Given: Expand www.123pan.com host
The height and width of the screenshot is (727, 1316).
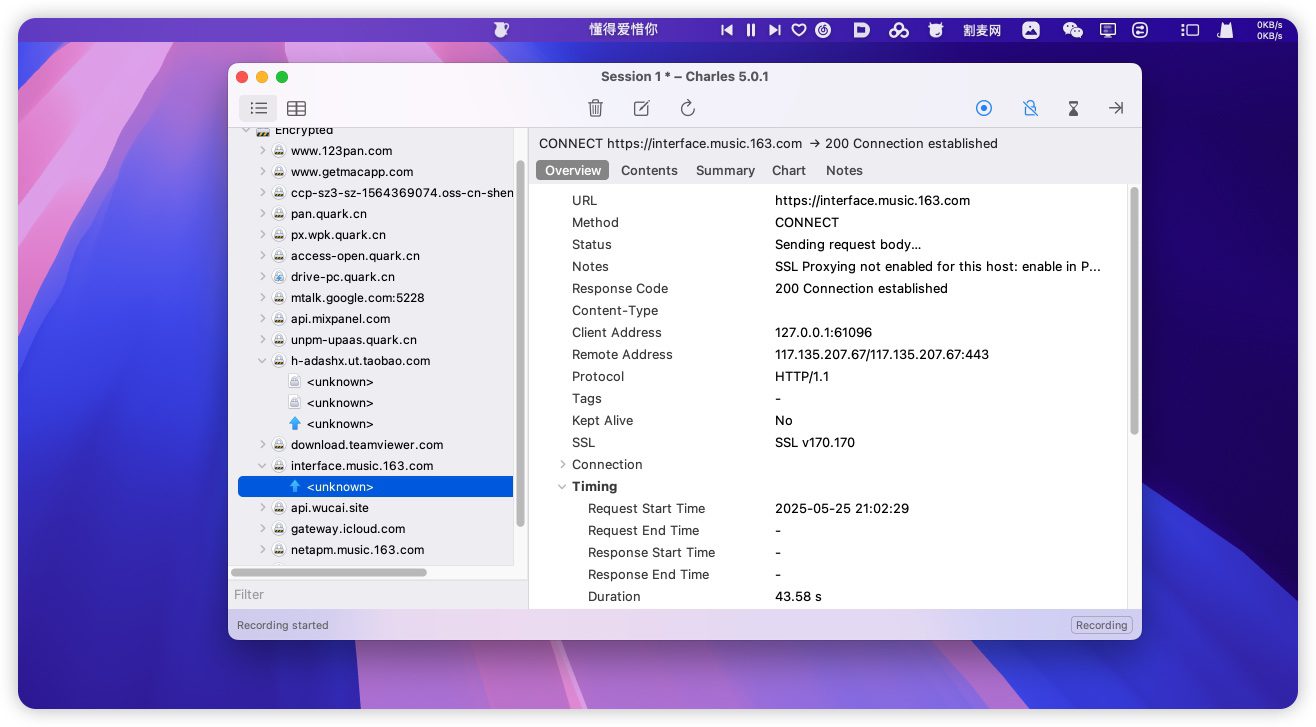Looking at the screenshot, I should point(263,151).
